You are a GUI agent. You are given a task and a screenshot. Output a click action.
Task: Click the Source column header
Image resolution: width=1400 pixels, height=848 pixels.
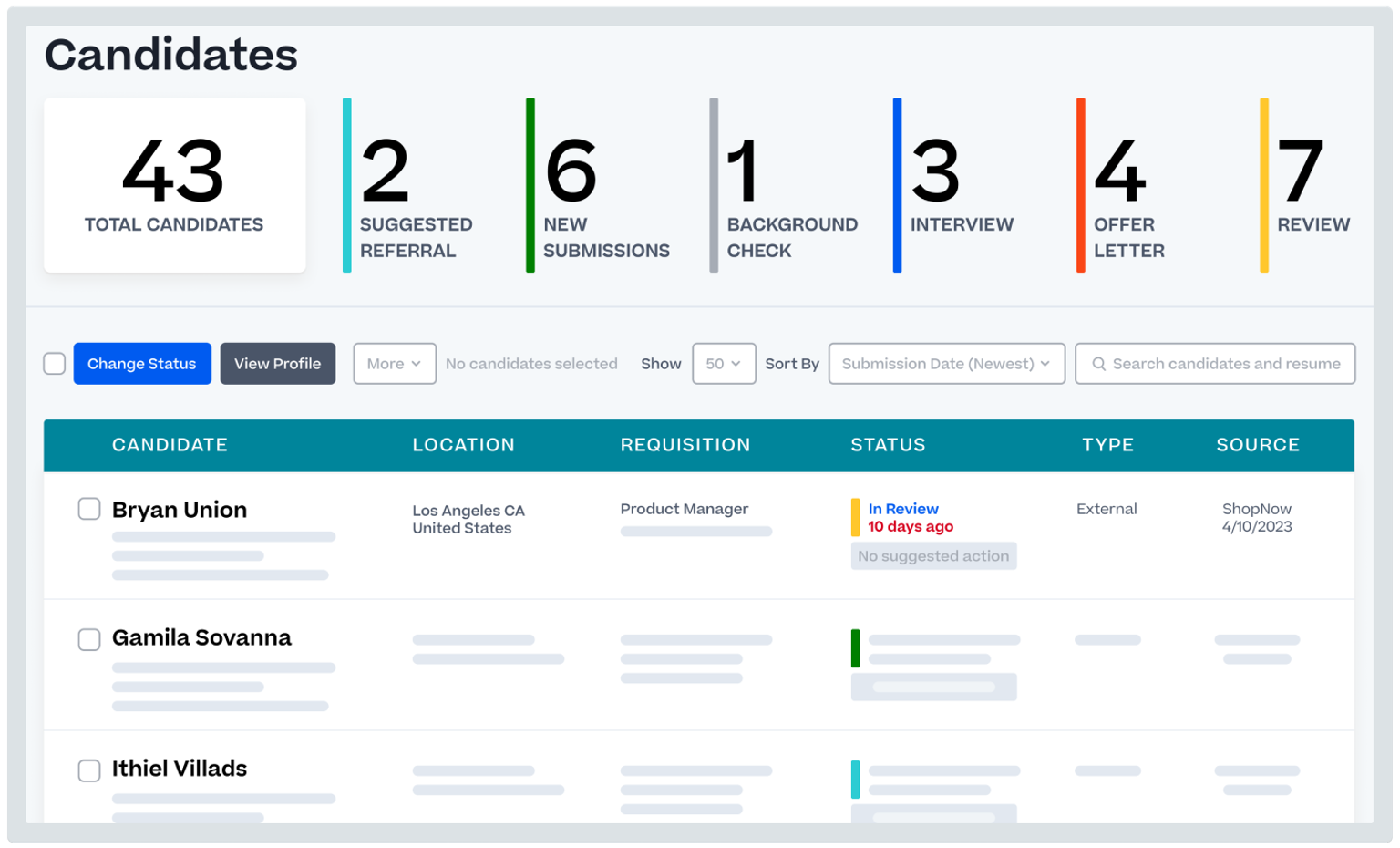pyautogui.click(x=1258, y=445)
